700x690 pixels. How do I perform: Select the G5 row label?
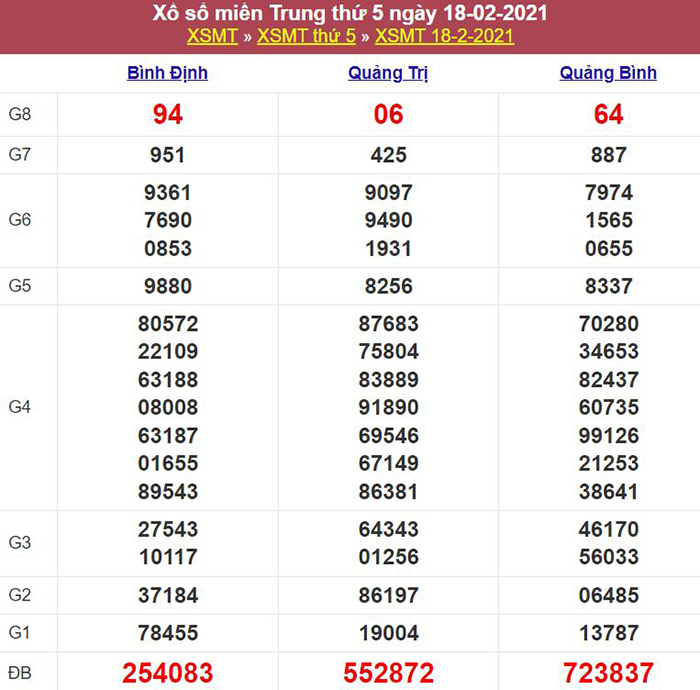point(20,286)
